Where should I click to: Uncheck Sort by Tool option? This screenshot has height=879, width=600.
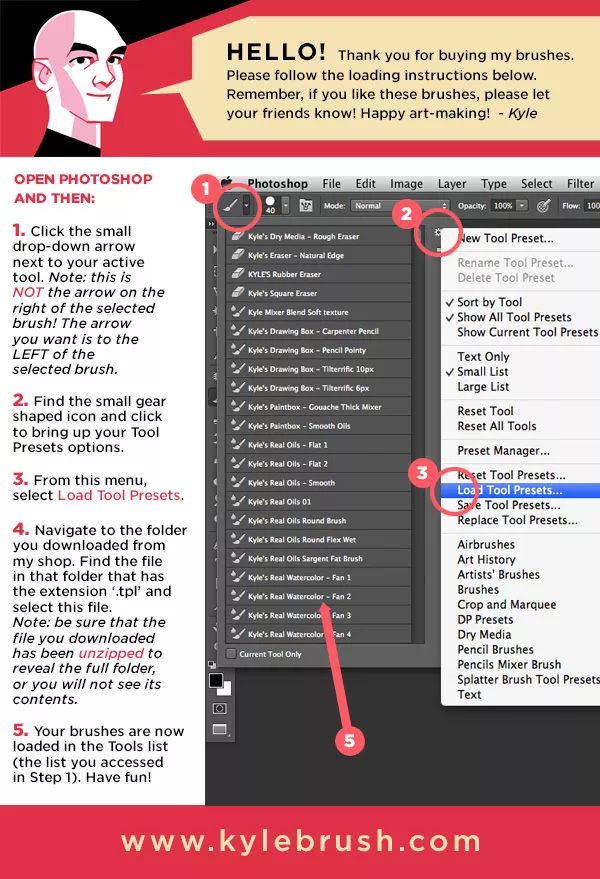coord(520,302)
